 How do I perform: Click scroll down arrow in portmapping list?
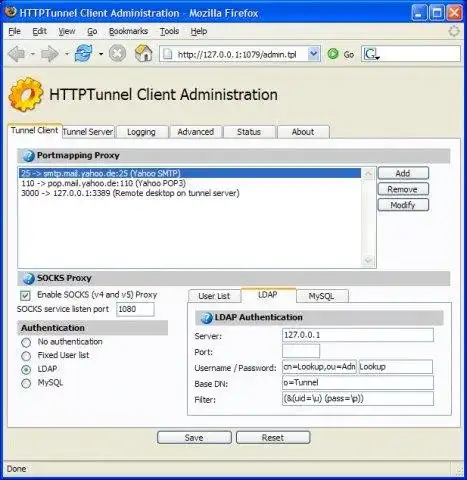point(369,260)
